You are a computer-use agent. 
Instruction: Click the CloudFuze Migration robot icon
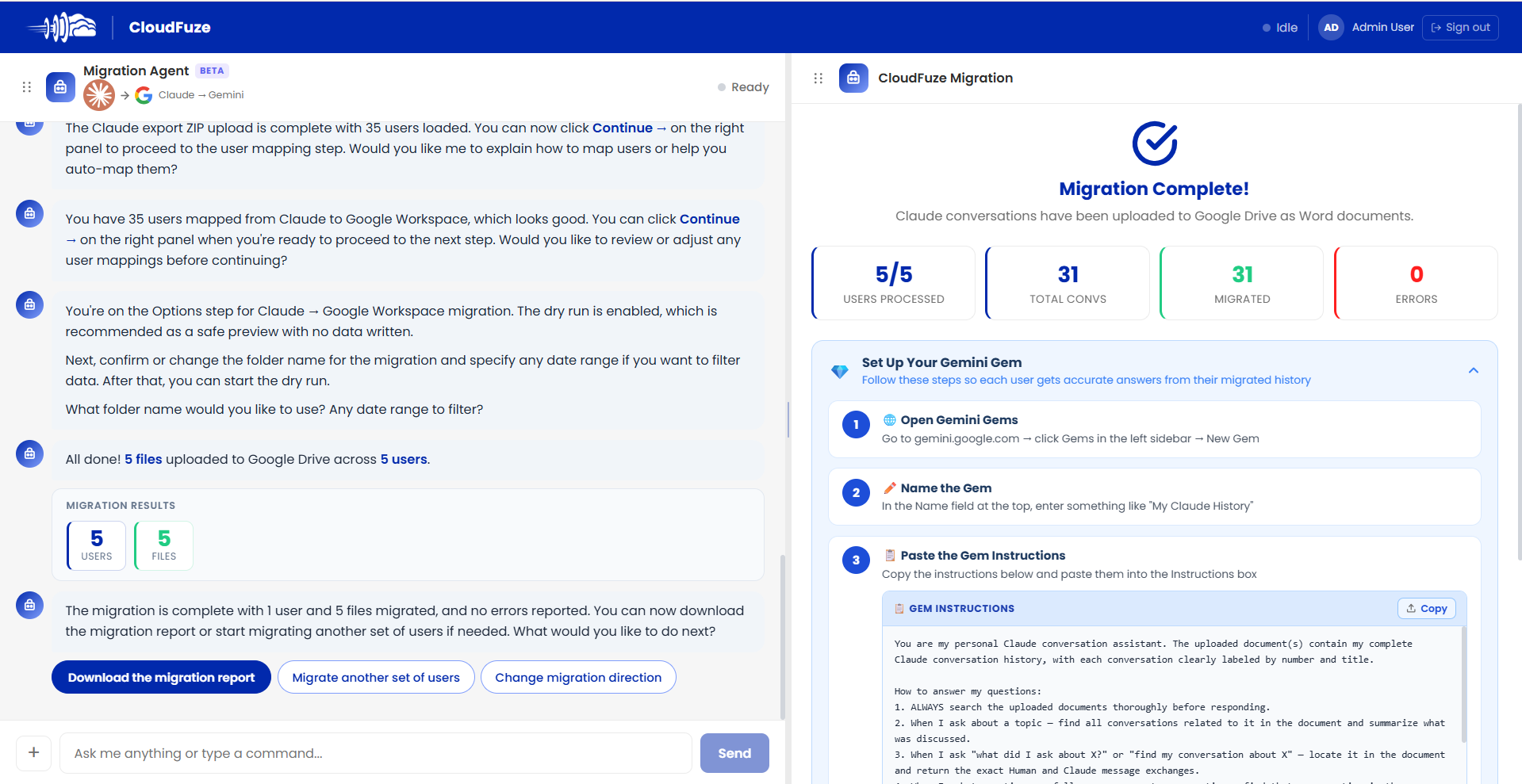pyautogui.click(x=853, y=78)
